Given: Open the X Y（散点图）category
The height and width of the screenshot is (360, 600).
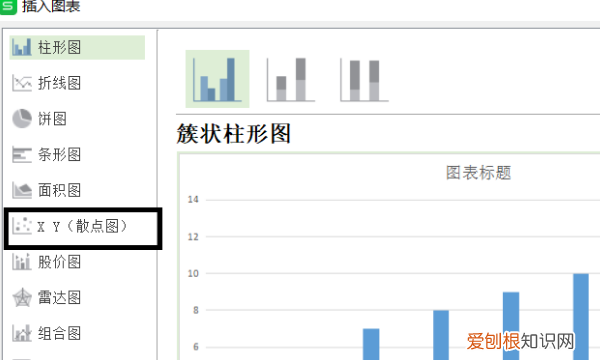Looking at the screenshot, I should tap(83, 226).
